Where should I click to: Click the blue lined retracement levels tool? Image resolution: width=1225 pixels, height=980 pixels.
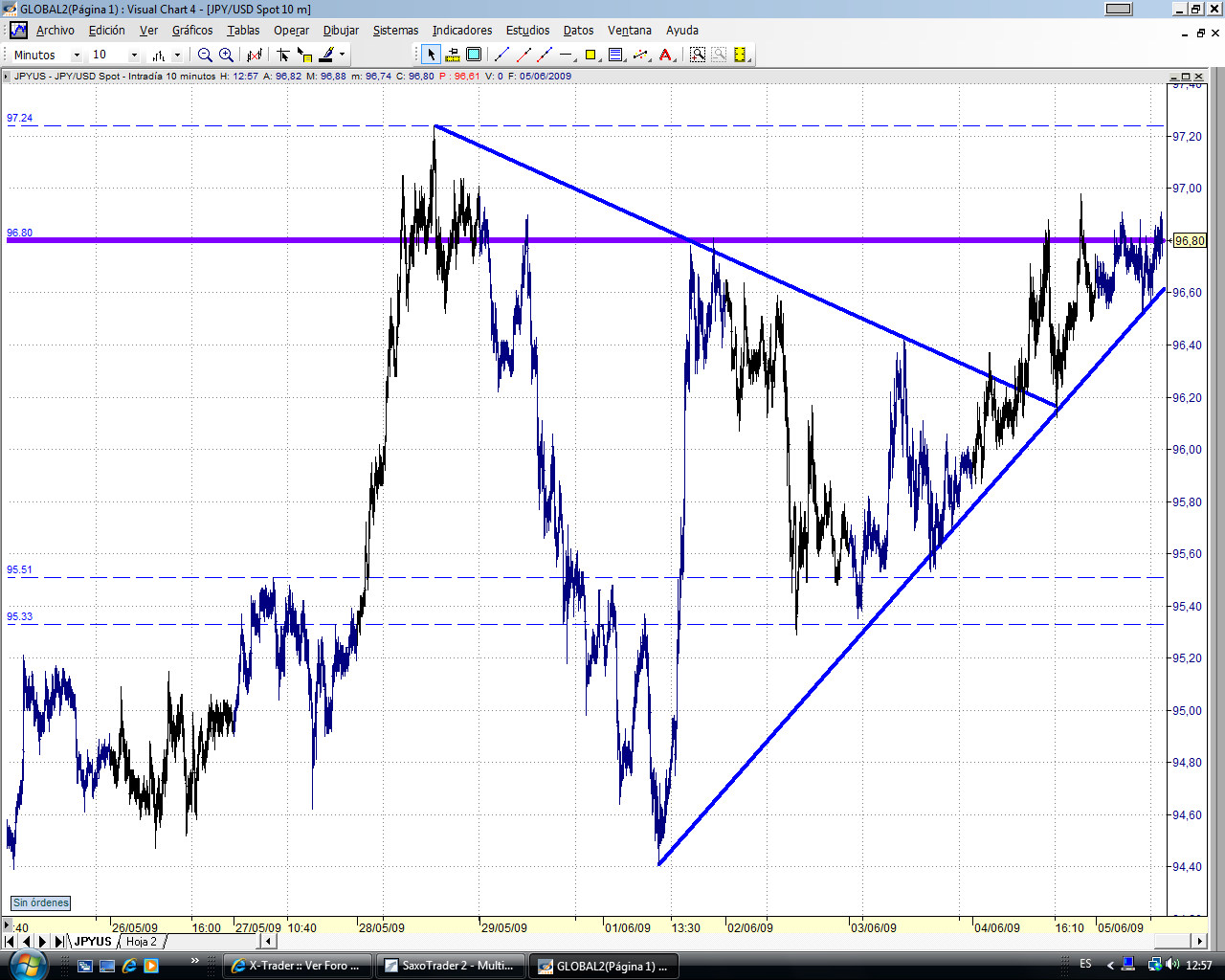(x=615, y=56)
